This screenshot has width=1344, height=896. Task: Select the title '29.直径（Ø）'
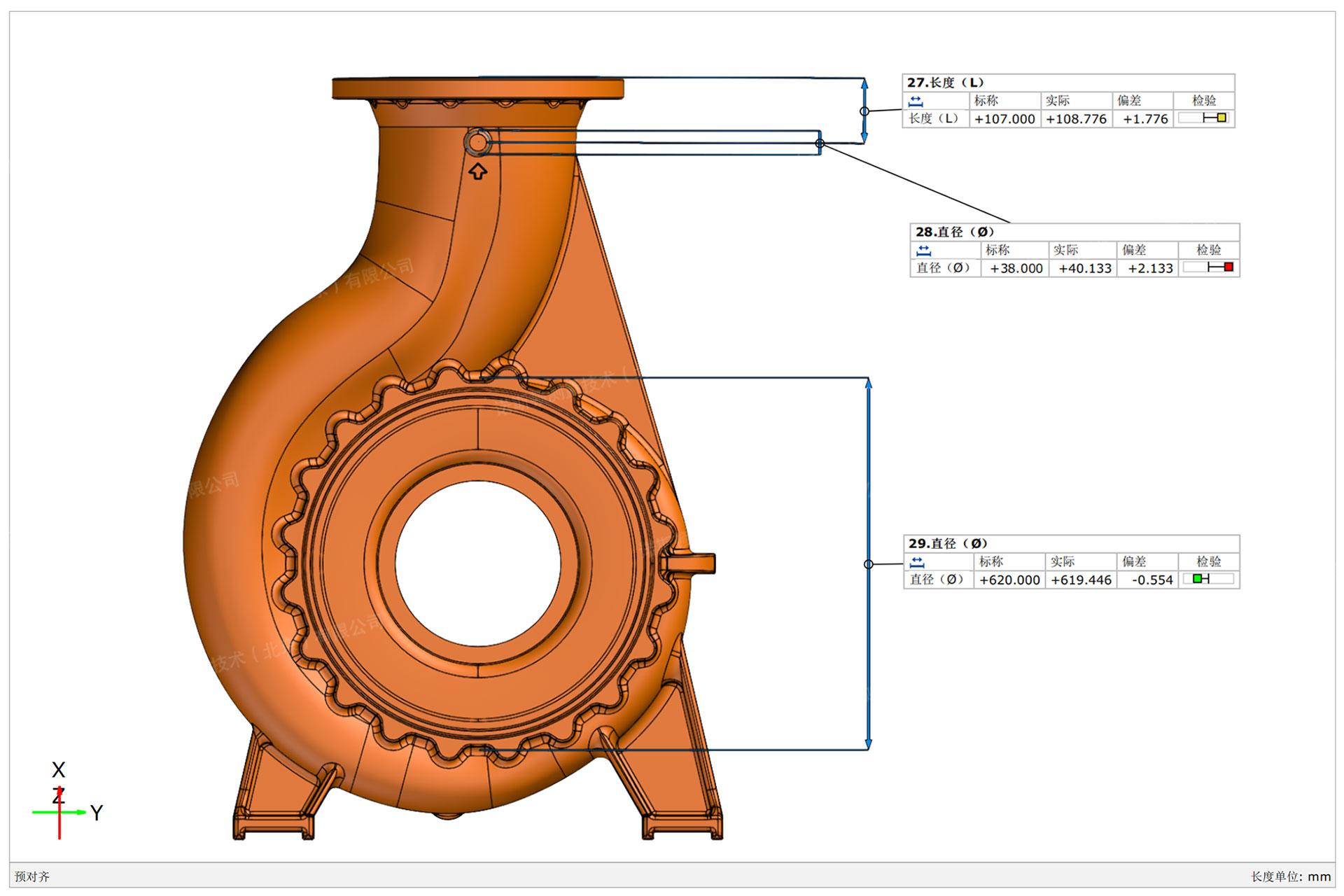[x=948, y=543]
